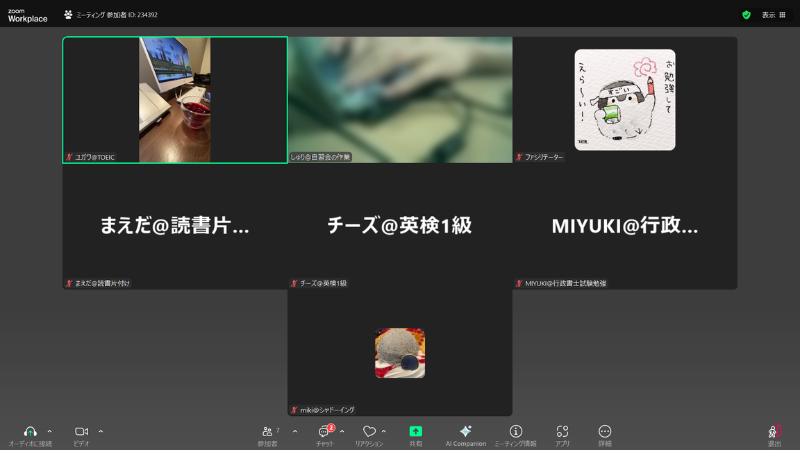The width and height of the screenshot is (800, 450).
Task: Open the AI Companion sparkle icon
Action: pyautogui.click(x=466, y=432)
